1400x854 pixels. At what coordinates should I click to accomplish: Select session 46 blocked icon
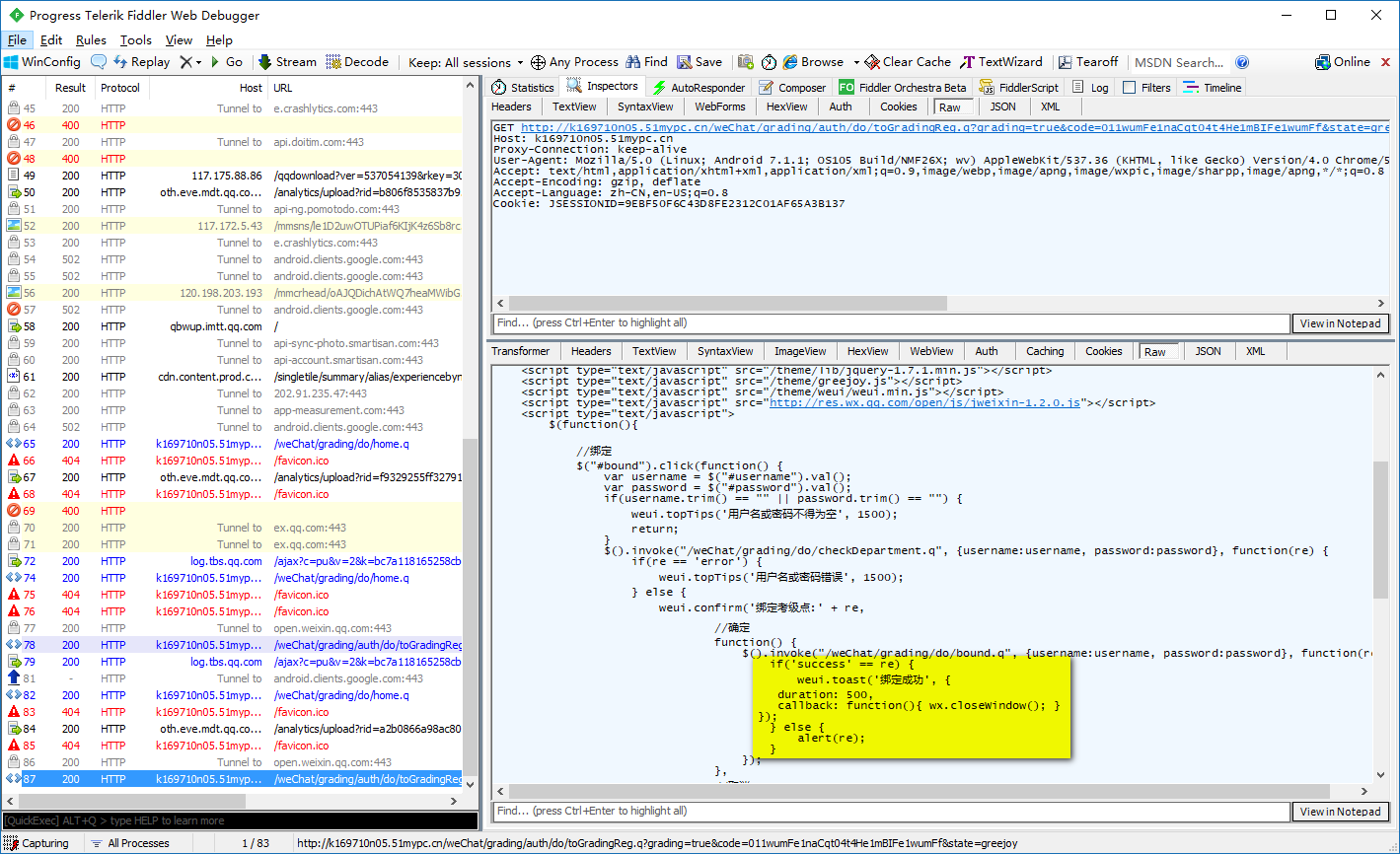(x=14, y=125)
